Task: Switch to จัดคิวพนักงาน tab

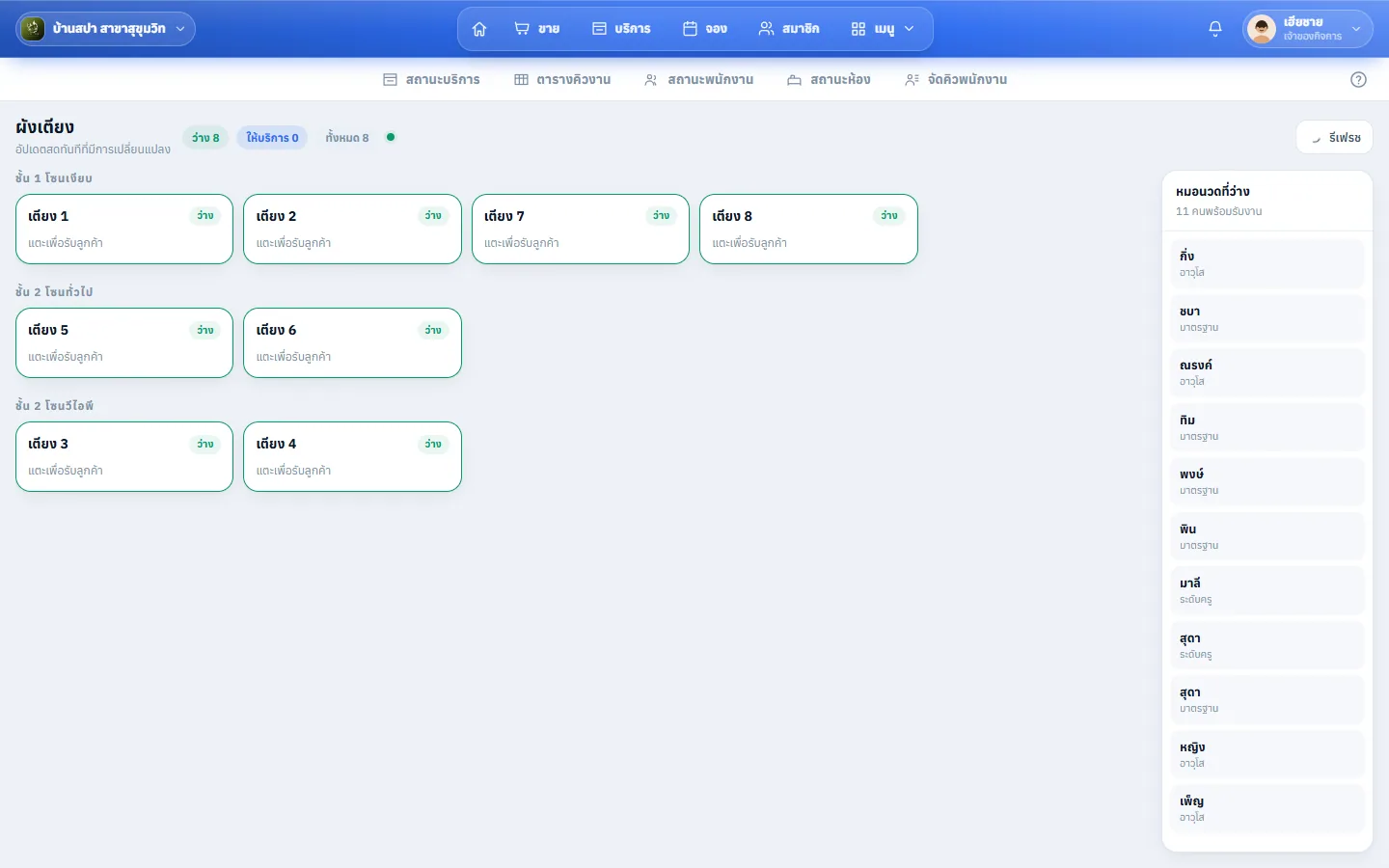Action: pyautogui.click(x=956, y=80)
